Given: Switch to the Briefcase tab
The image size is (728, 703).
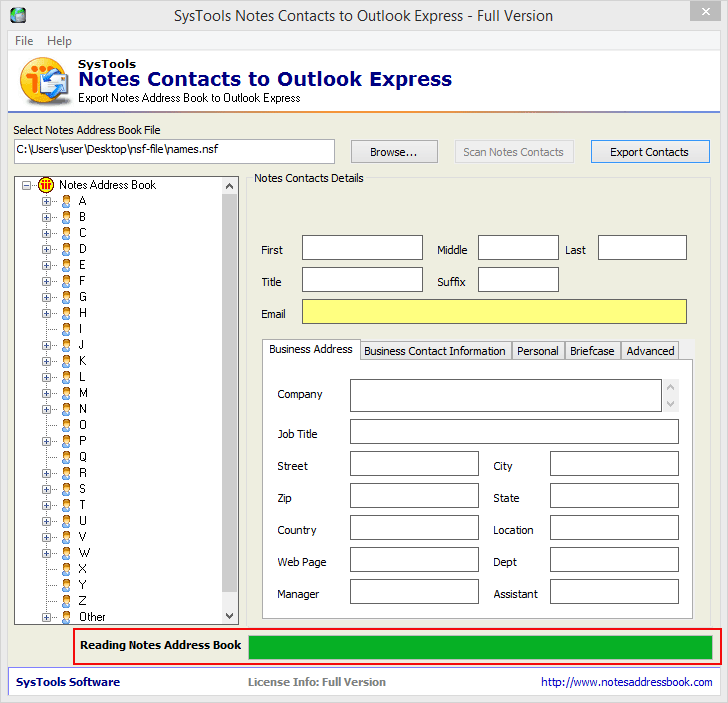Looking at the screenshot, I should pos(592,351).
